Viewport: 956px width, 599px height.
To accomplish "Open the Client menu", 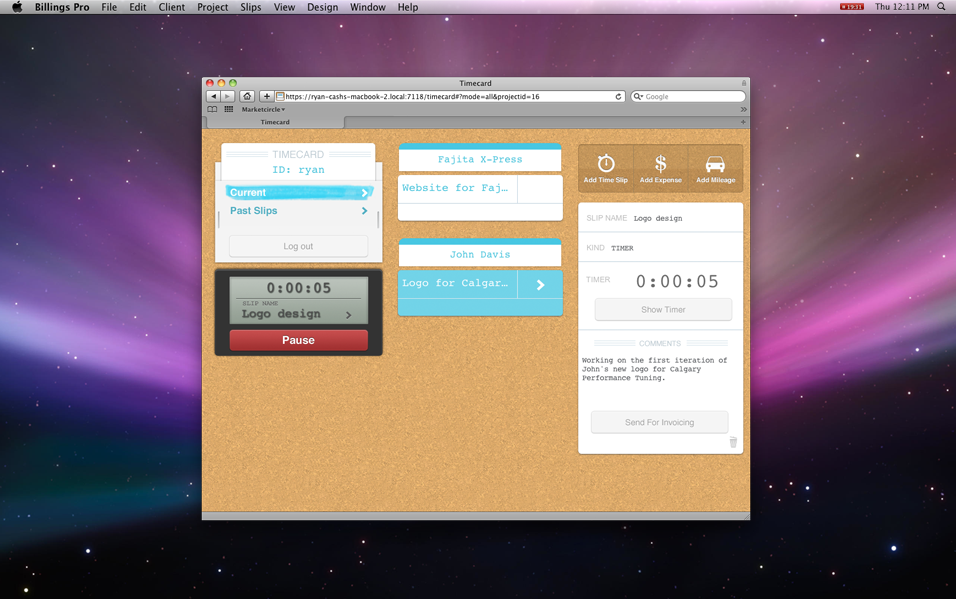I will click(x=171, y=7).
